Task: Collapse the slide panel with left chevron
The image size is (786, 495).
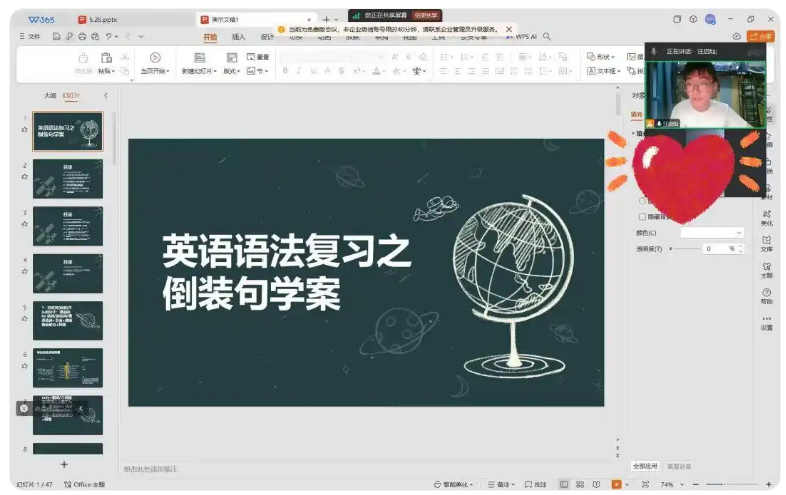Action: (x=105, y=95)
